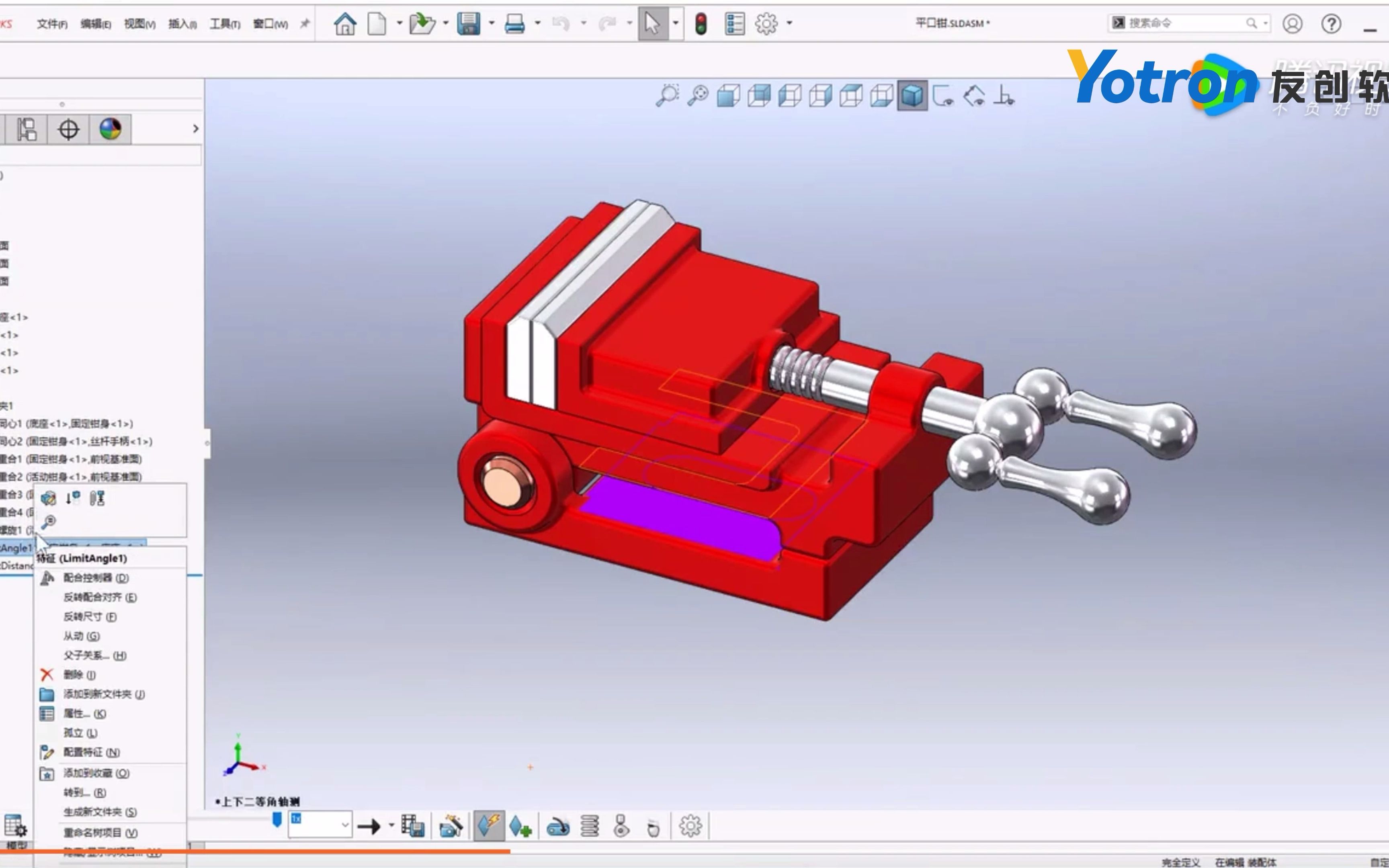The width and height of the screenshot is (1389, 868).
Task: Click the Rebuild traffic light icon
Action: (700, 24)
